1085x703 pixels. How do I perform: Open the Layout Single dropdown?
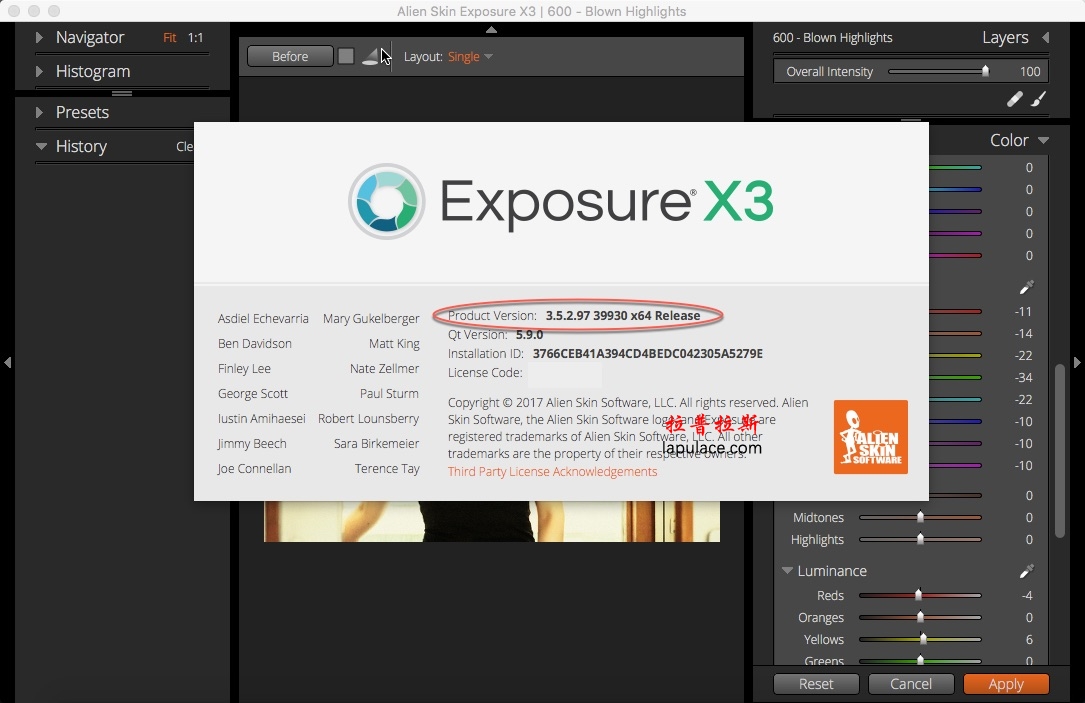(x=470, y=57)
